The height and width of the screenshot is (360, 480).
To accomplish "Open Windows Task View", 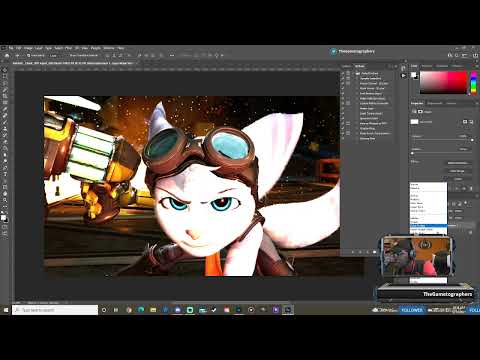I will tap(116, 310).
